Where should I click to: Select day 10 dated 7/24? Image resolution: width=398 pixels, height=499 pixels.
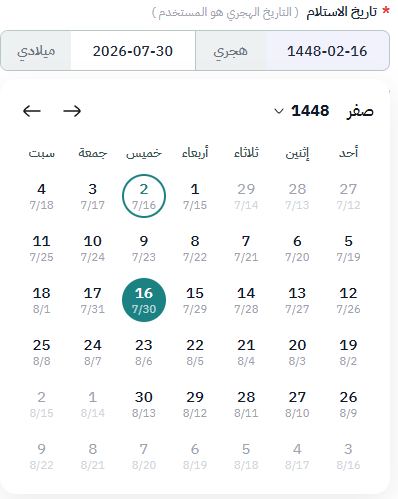(x=93, y=248)
